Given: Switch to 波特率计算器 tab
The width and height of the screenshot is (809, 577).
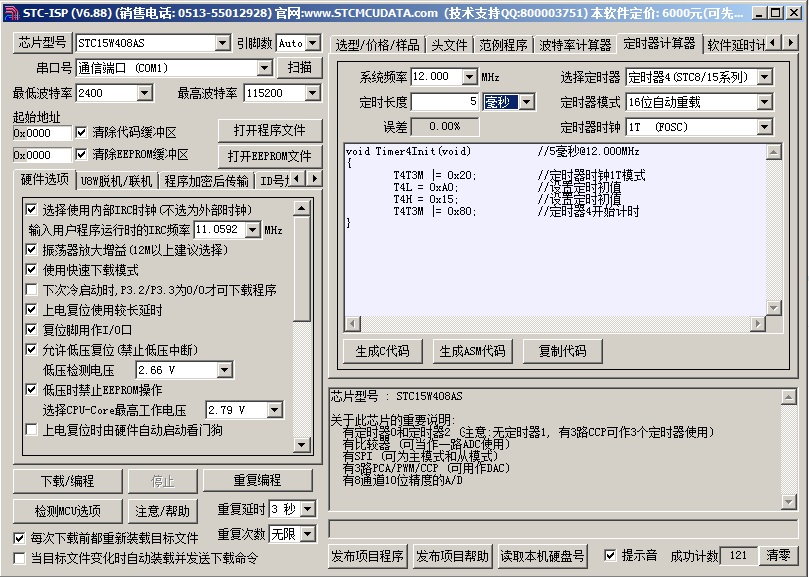Looking at the screenshot, I should point(575,45).
